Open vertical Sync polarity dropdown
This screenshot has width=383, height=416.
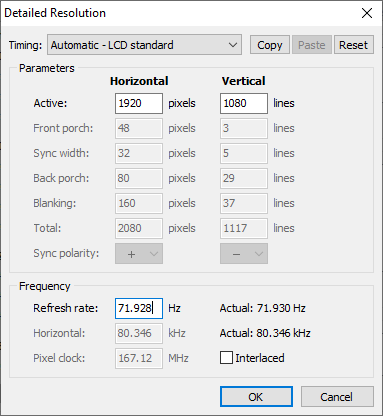pyautogui.click(x=244, y=254)
